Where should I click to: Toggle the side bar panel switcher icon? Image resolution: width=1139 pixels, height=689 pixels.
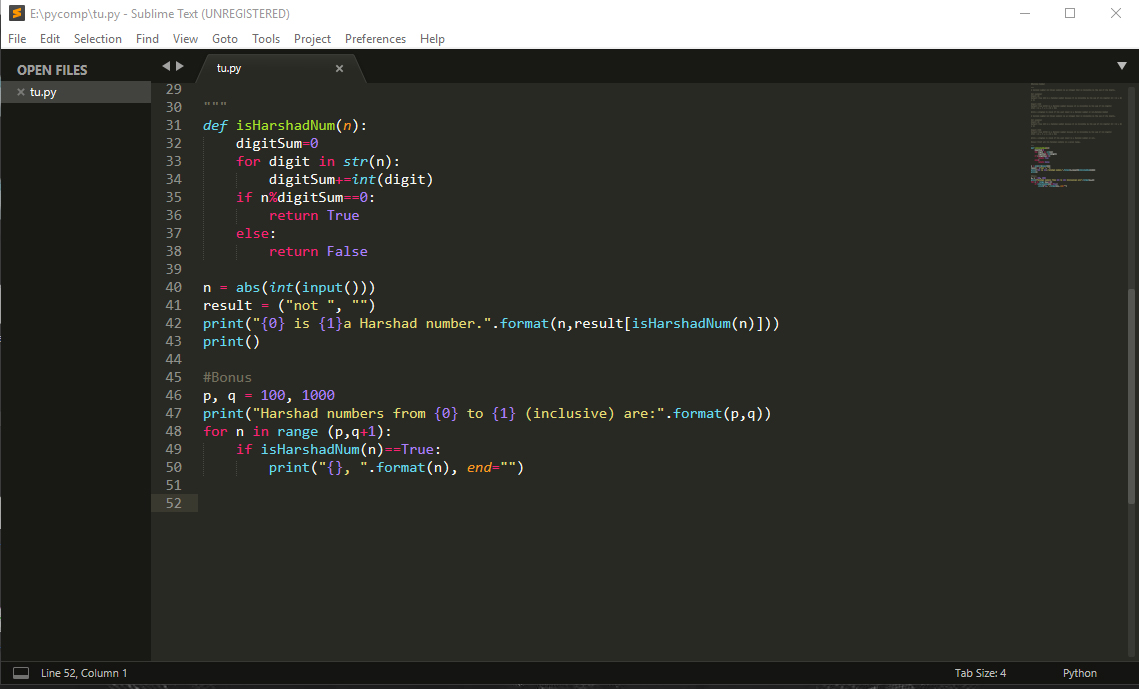point(21,673)
